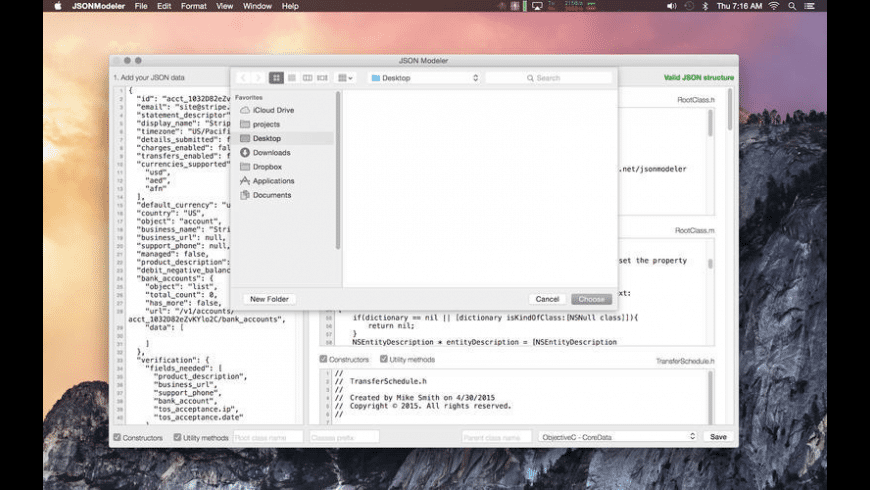This screenshot has width=870, height=490.
Task: Click the Parent class name field
Action: coord(497,437)
